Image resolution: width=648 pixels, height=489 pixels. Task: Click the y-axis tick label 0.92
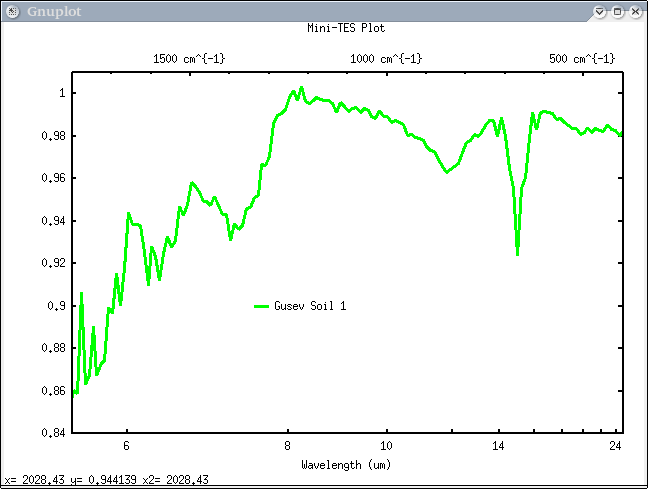pos(53,263)
